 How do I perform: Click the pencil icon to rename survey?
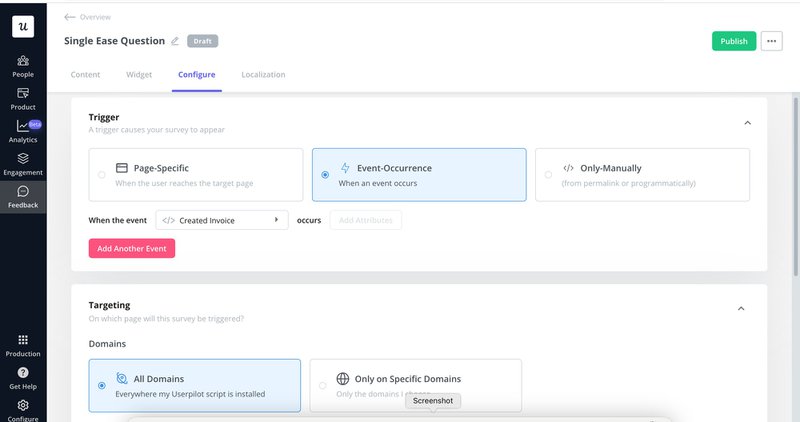[175, 41]
